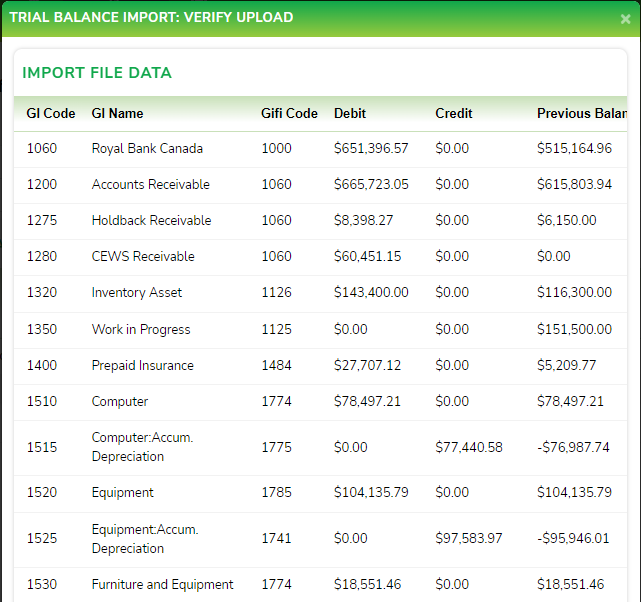The width and height of the screenshot is (641, 602).
Task: Click debit amount $651,396.57
Action: pos(371,148)
